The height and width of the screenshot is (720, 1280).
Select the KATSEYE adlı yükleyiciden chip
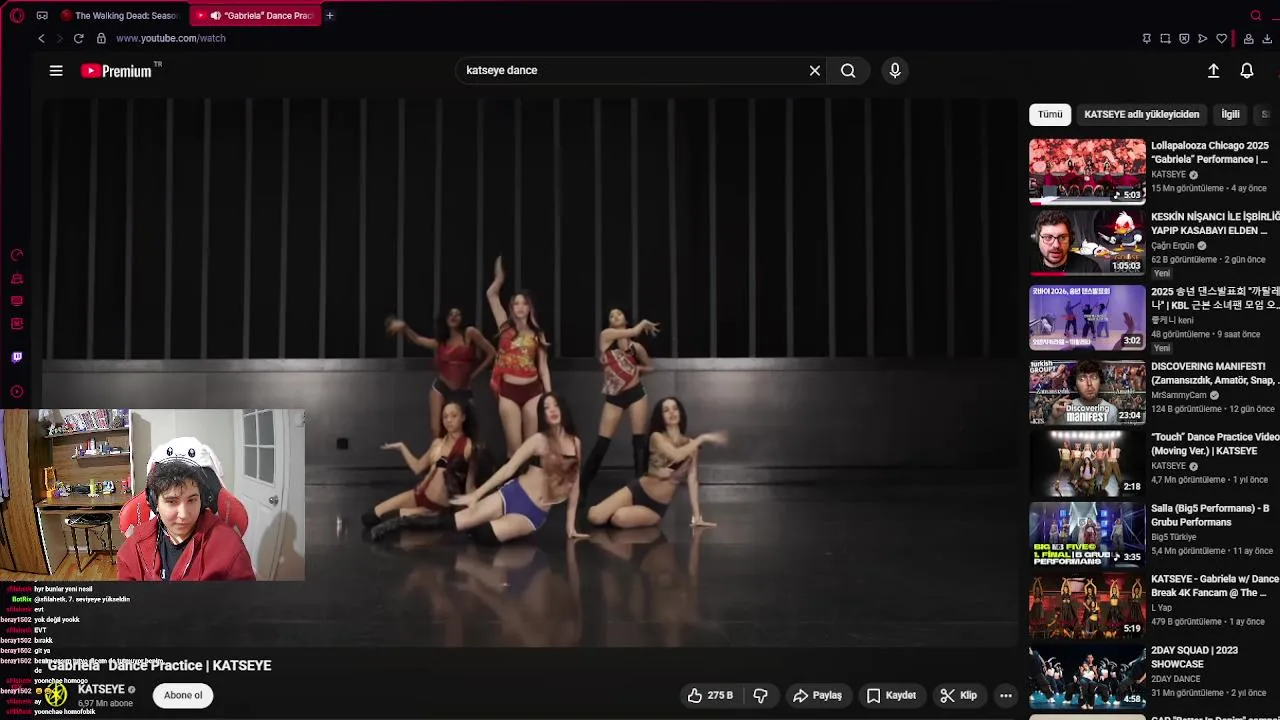click(x=1141, y=114)
